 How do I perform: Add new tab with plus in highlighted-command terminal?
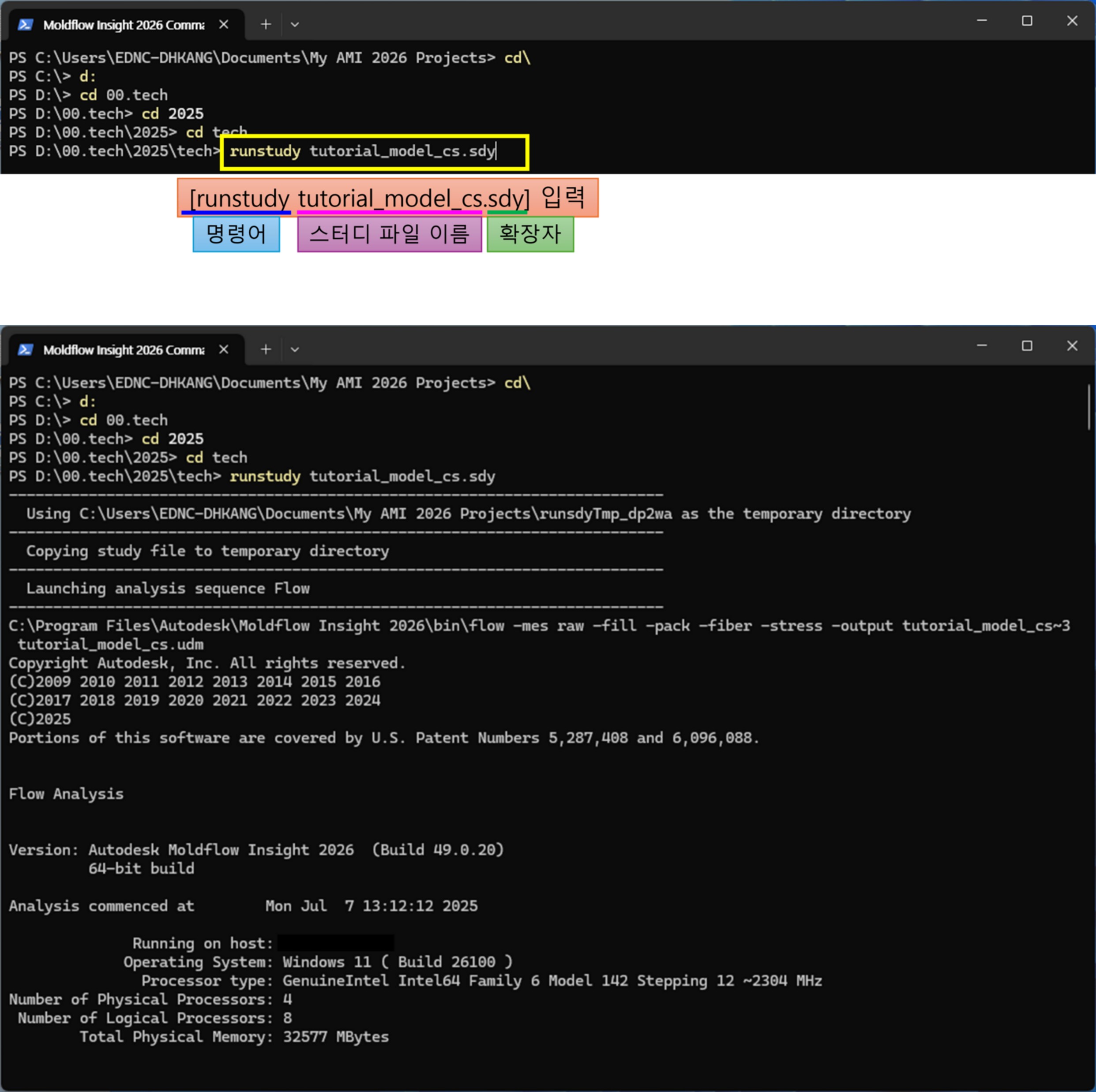point(266,24)
